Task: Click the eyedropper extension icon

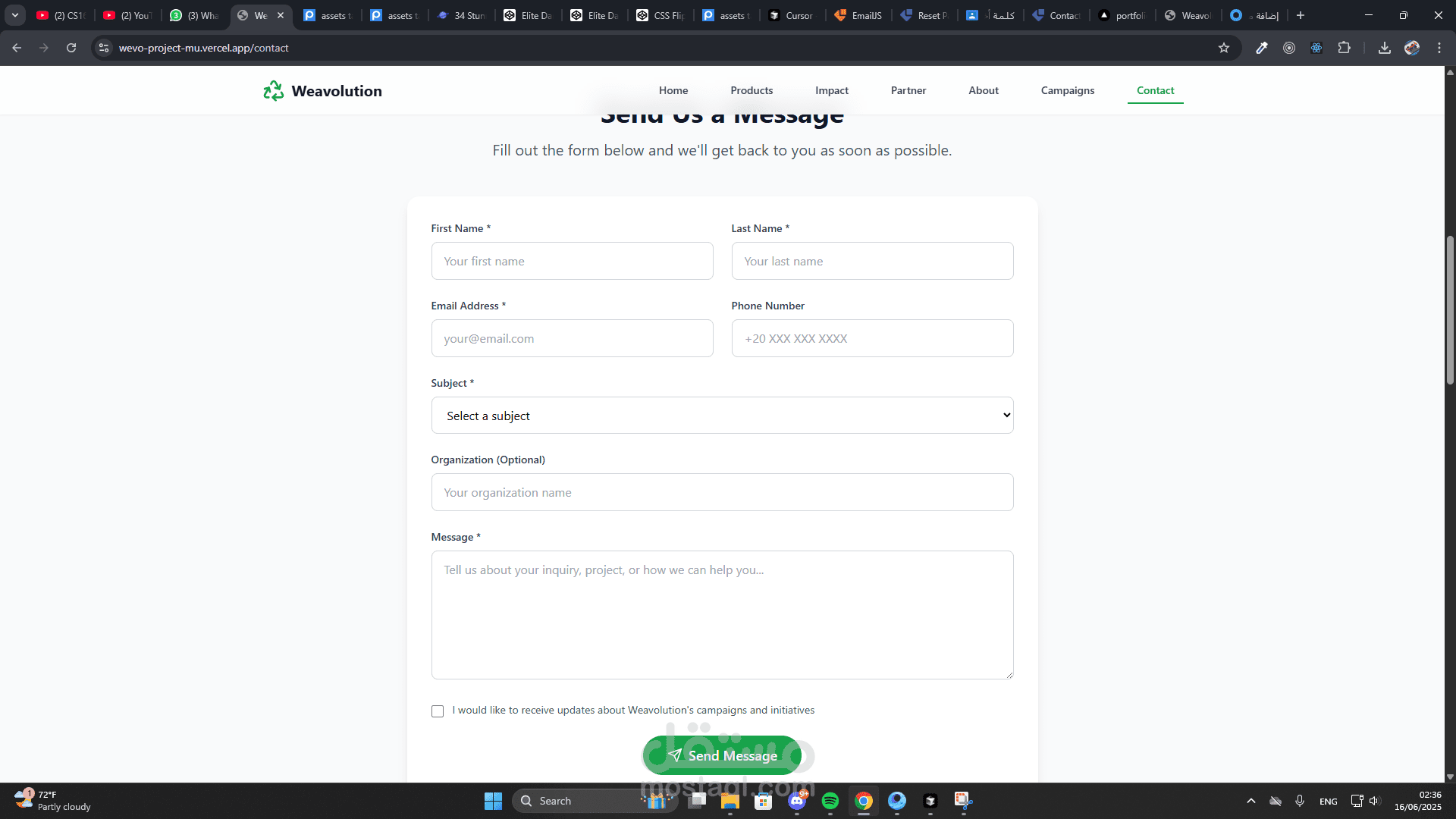Action: tap(1262, 48)
